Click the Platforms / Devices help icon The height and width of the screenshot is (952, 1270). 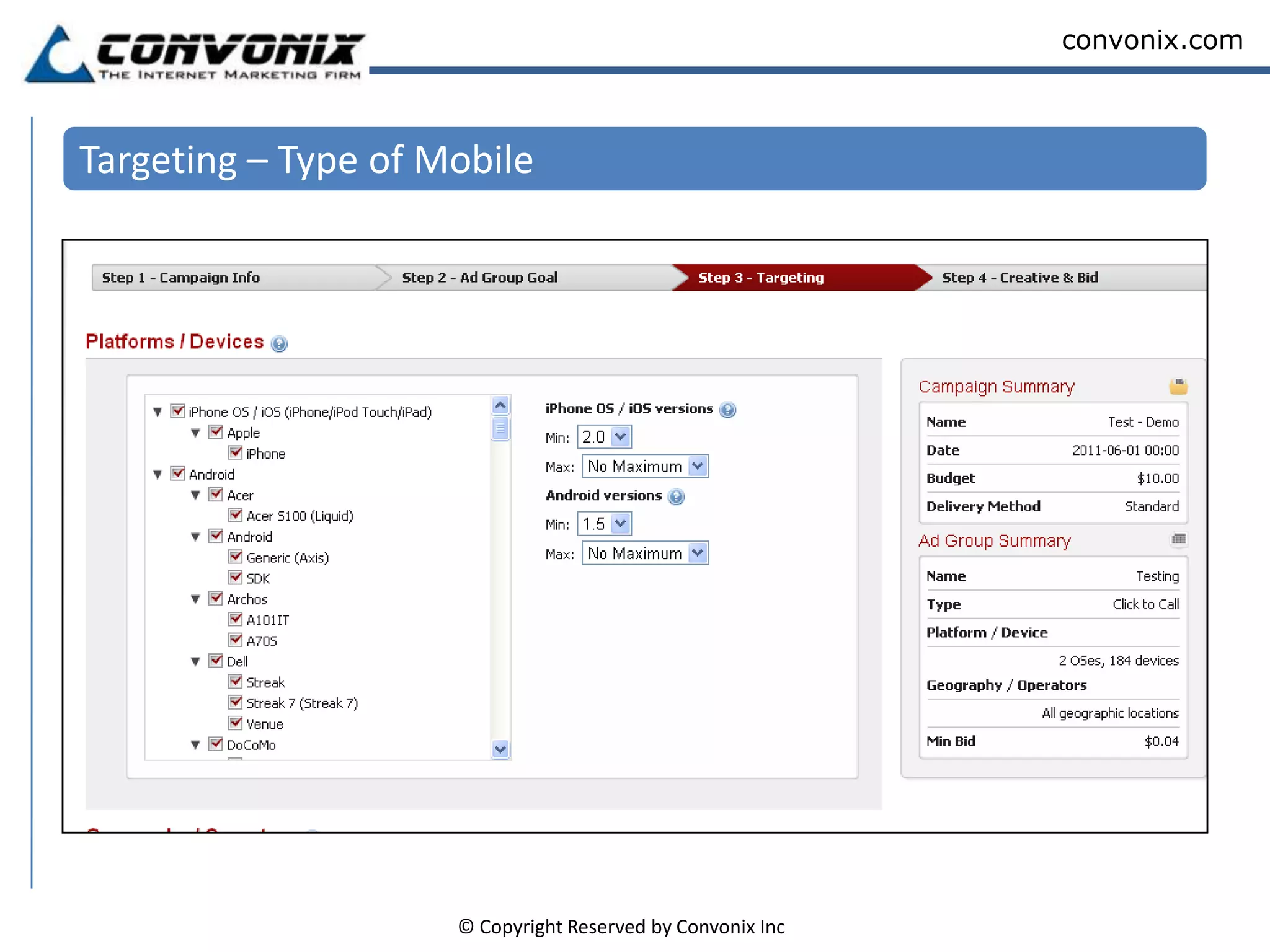[280, 343]
